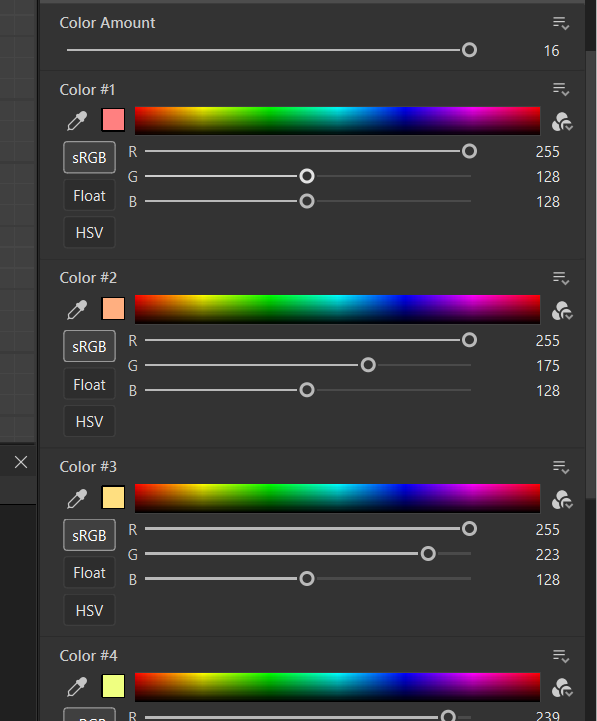Switch Color #1 to Float mode

89,195
